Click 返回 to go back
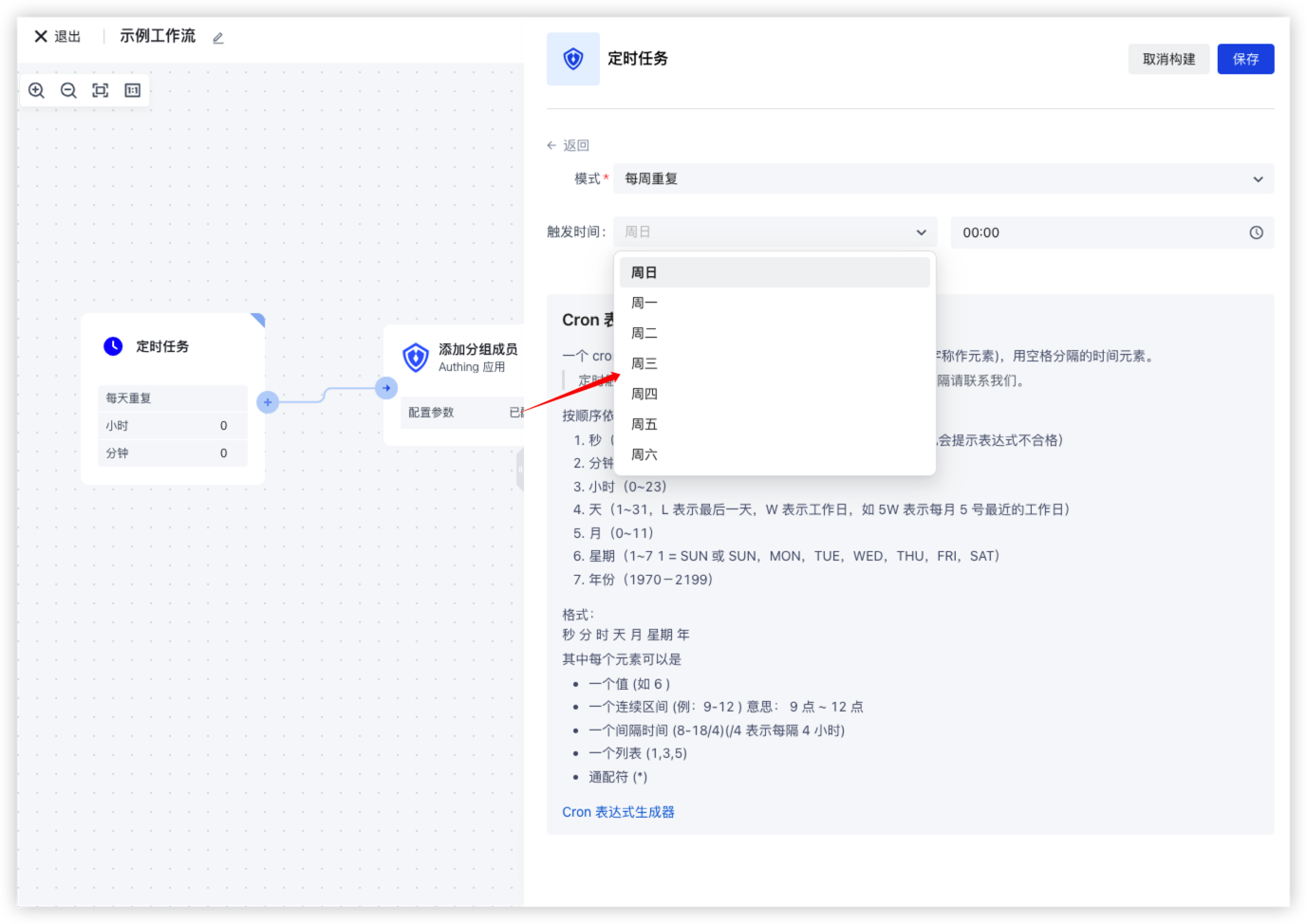The height and width of the screenshot is (924, 1307). click(x=569, y=145)
